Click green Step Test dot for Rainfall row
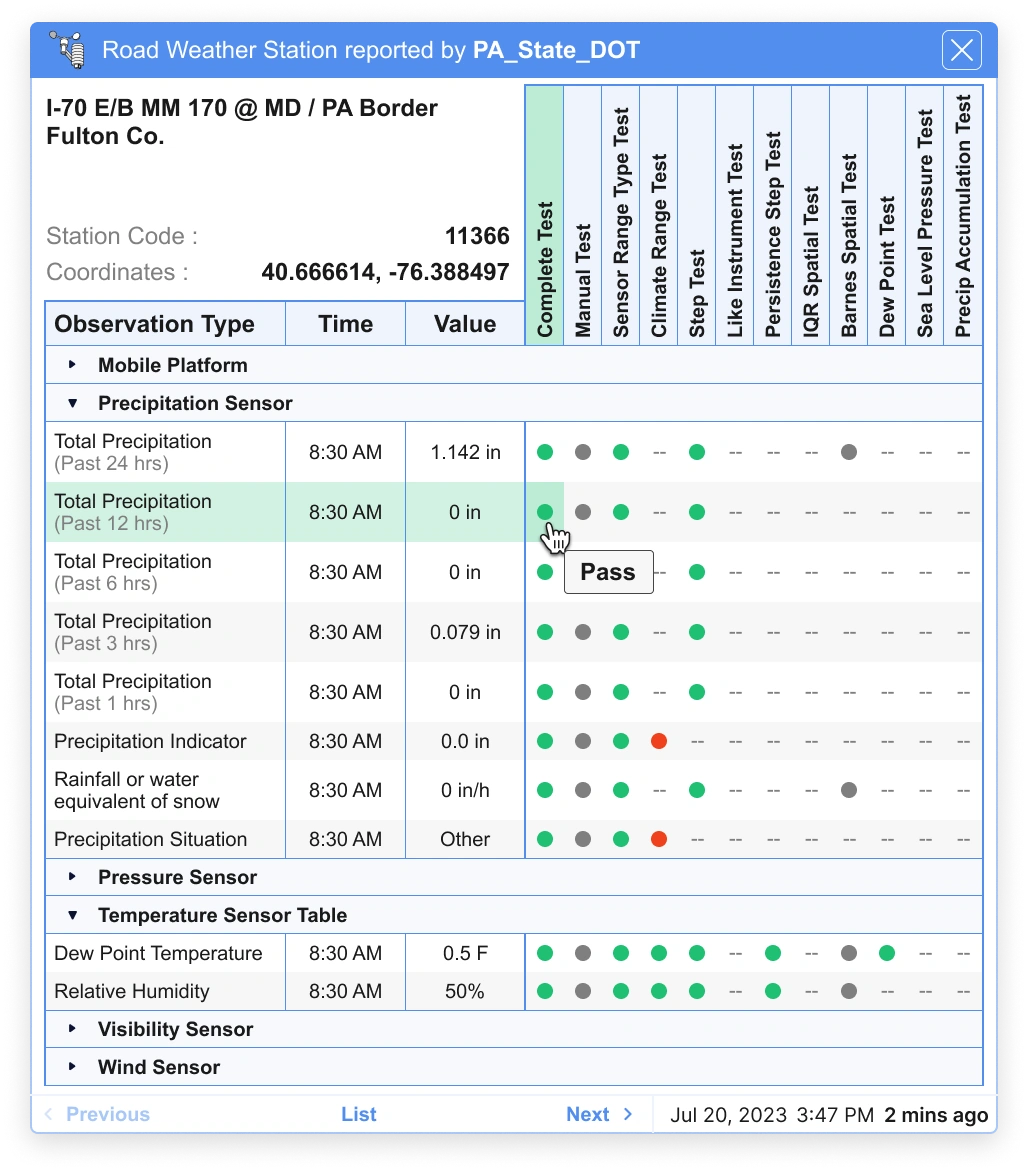Image resolution: width=1028 pixels, height=1172 pixels. point(696,790)
